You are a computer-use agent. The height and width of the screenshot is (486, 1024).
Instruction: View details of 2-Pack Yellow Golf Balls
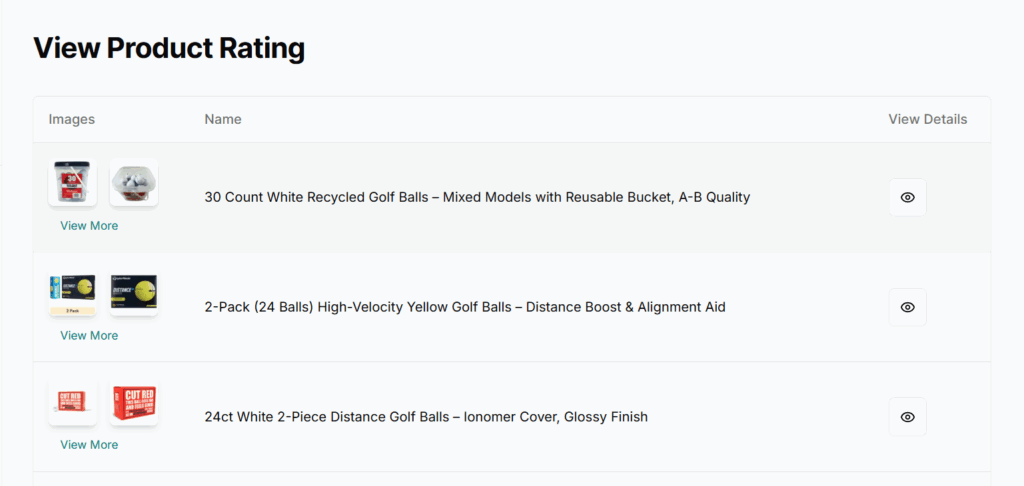click(x=907, y=307)
